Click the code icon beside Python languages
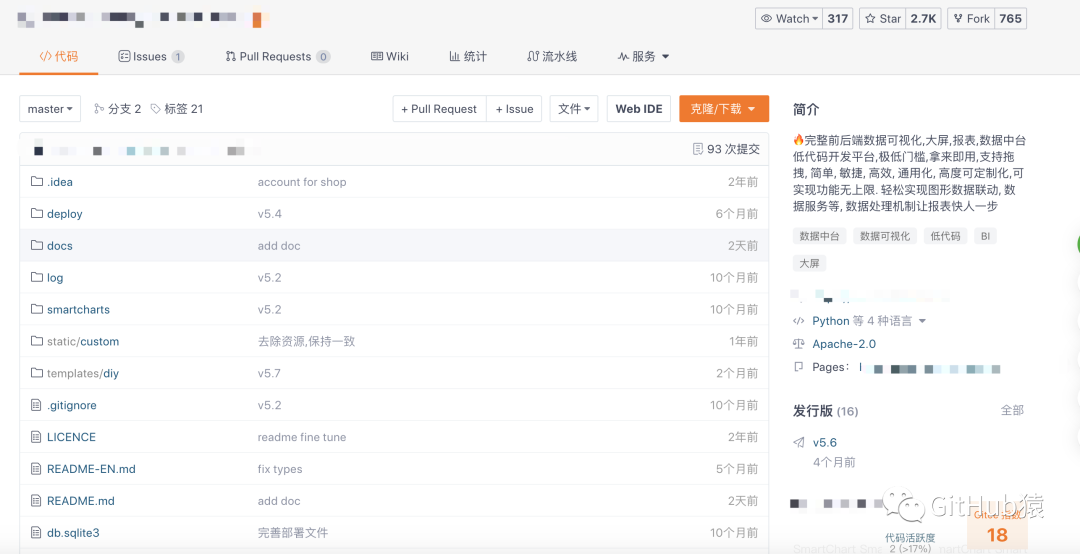 point(799,321)
